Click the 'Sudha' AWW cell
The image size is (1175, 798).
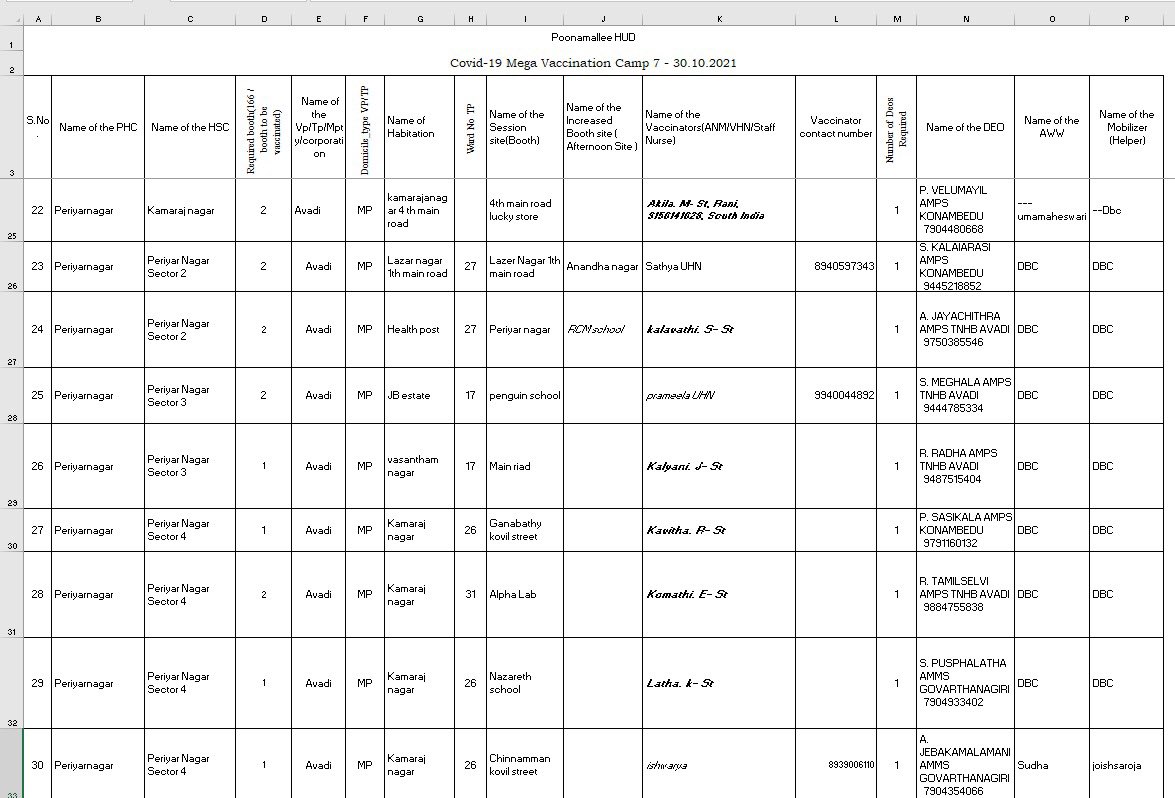(x=1051, y=764)
